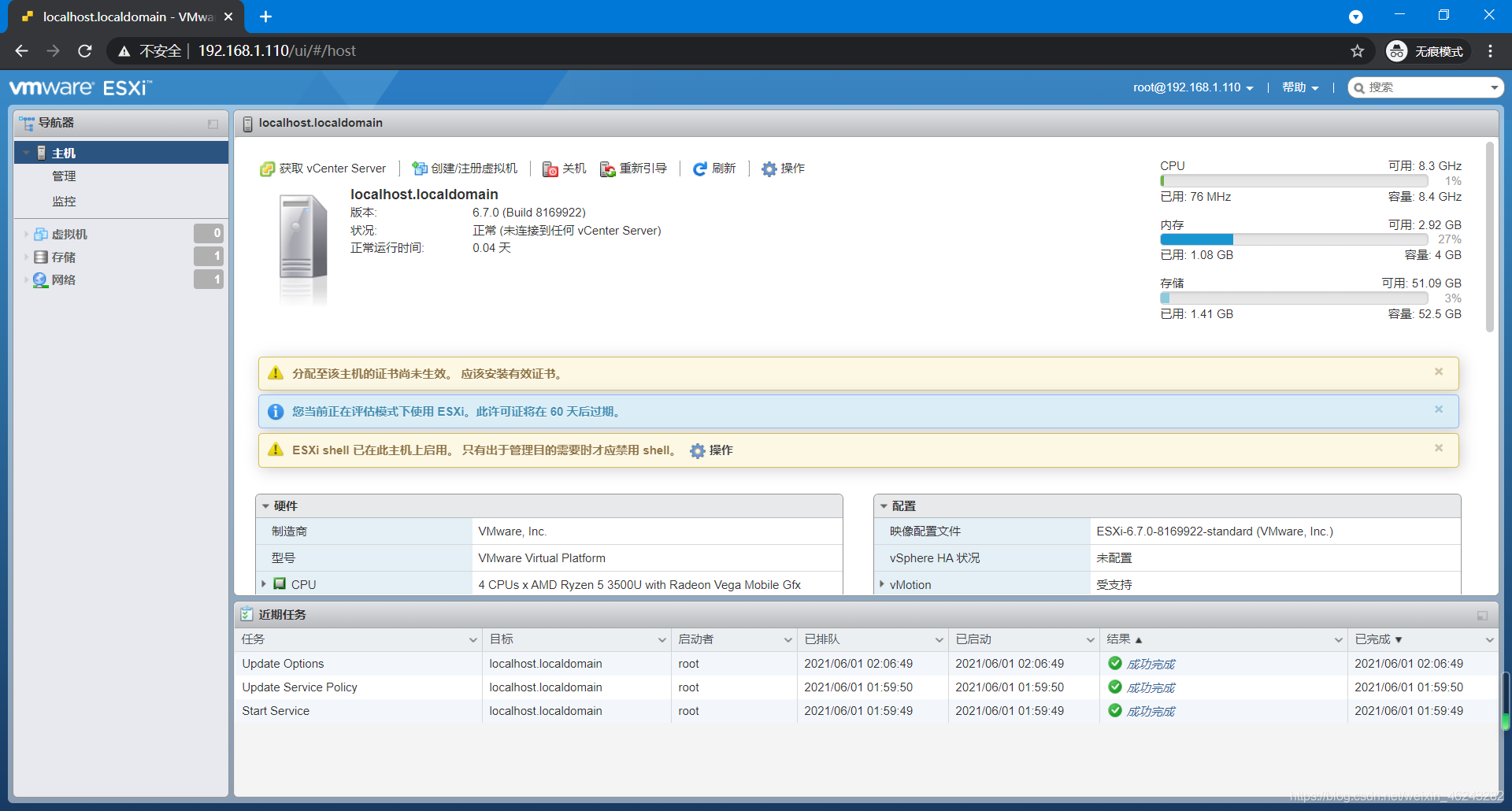Dismiss the ESXi shell warning banner
Viewport: 1512px width, 811px height.
coord(1438,448)
